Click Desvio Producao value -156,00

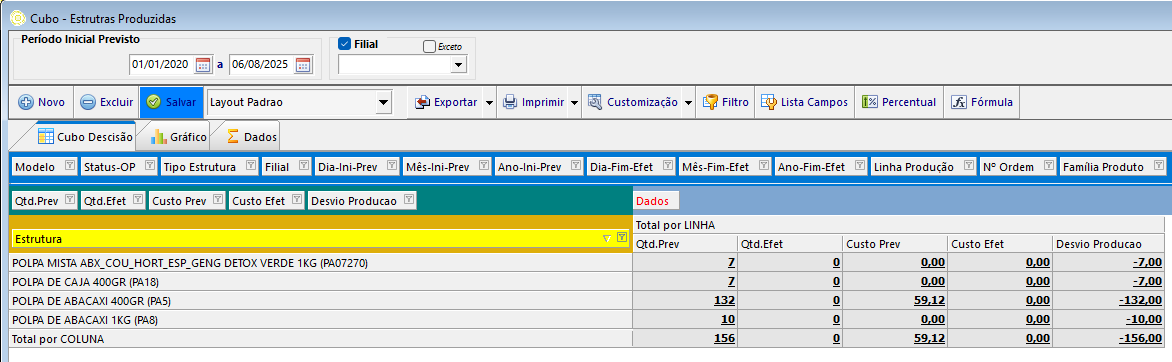tap(1141, 339)
